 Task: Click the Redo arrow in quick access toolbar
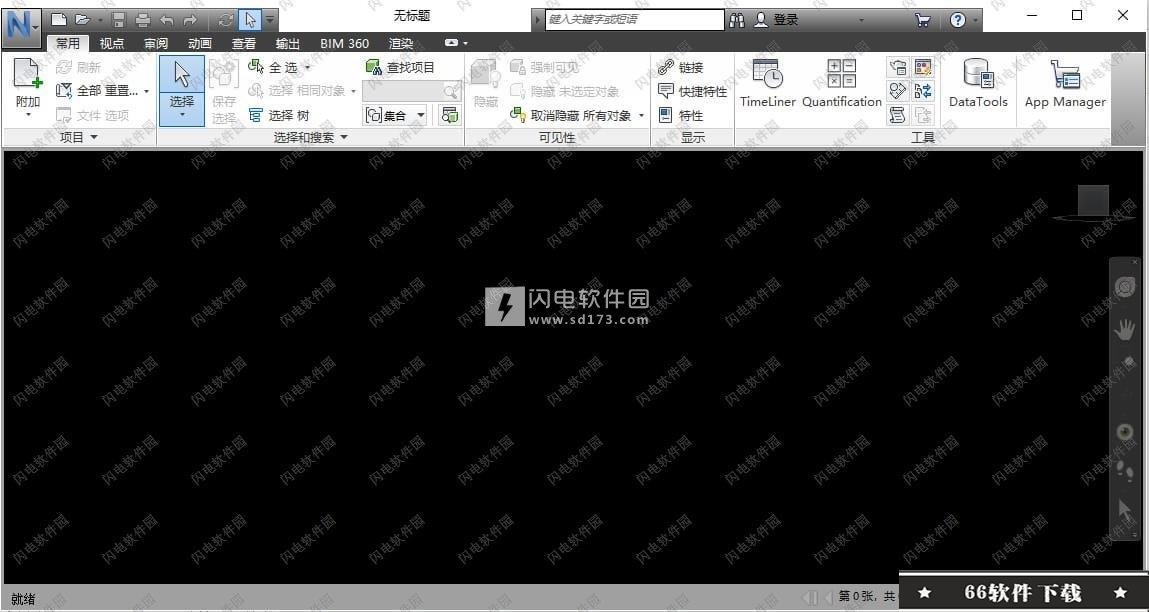coord(190,20)
